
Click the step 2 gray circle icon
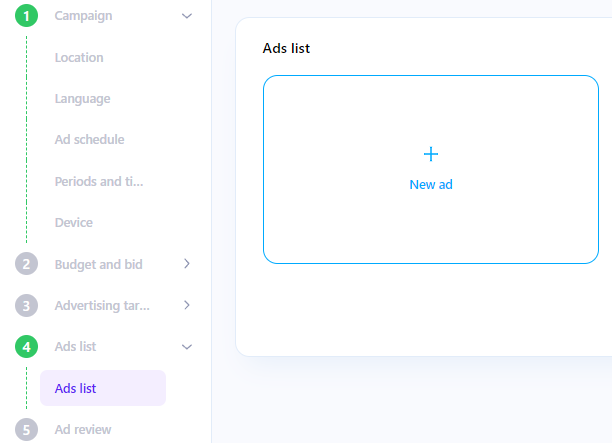[x=26, y=264]
